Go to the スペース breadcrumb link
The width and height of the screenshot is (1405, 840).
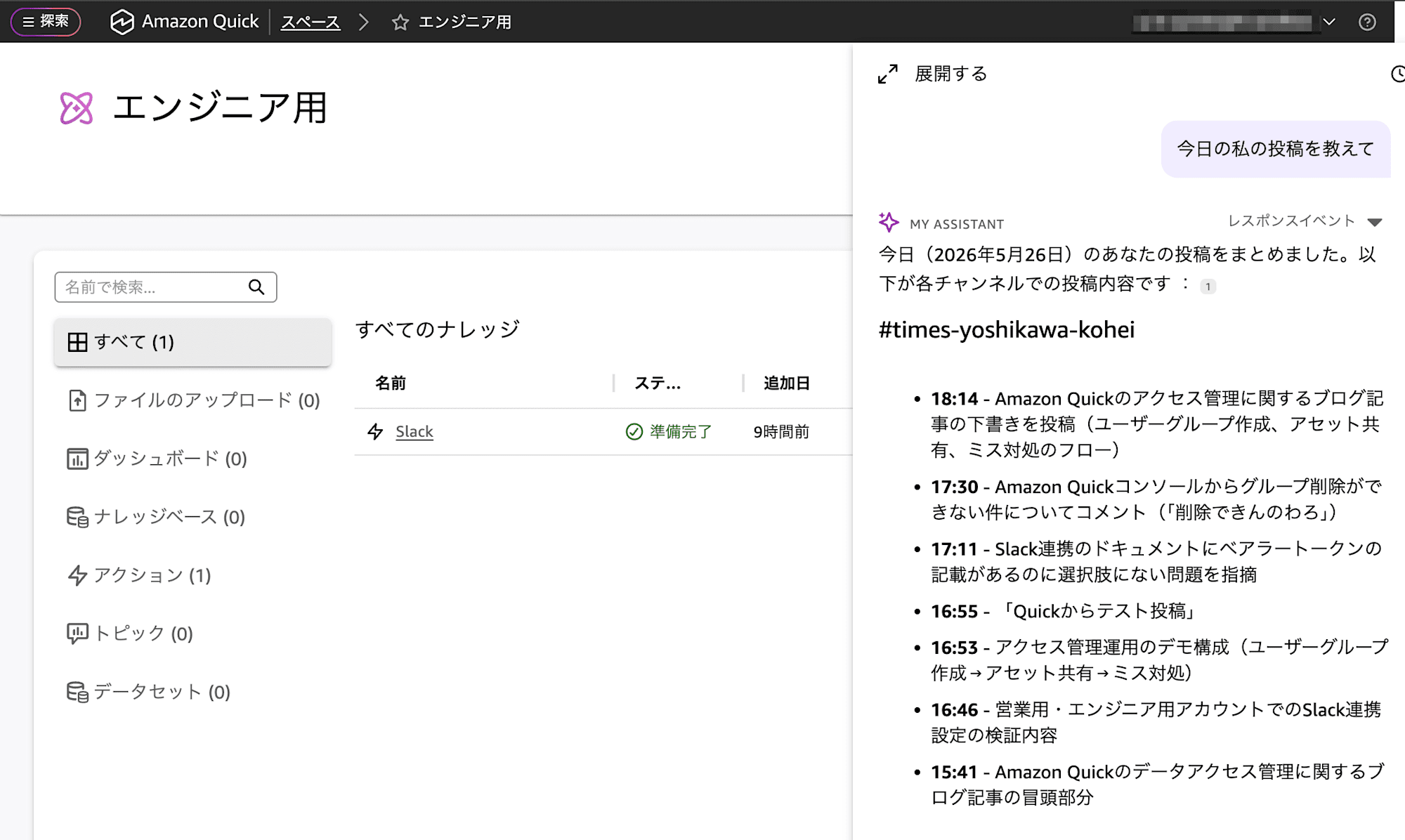click(311, 22)
